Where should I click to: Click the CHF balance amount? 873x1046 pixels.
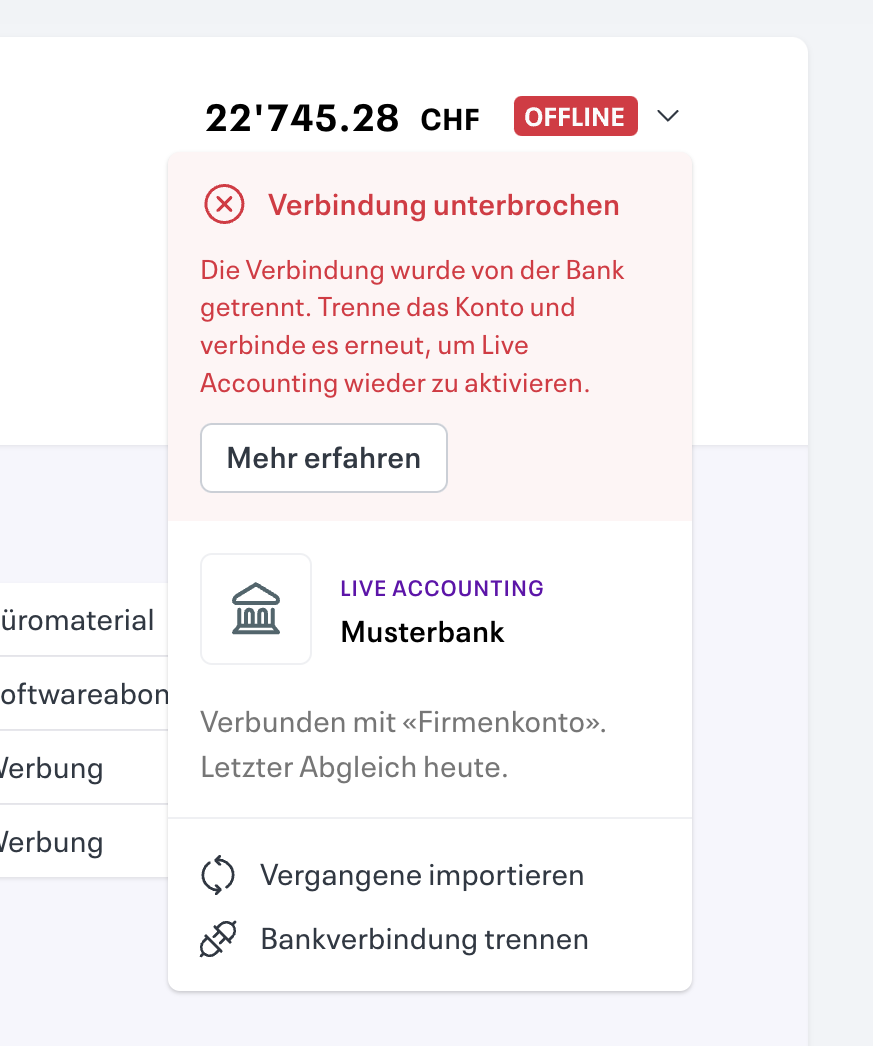point(302,116)
